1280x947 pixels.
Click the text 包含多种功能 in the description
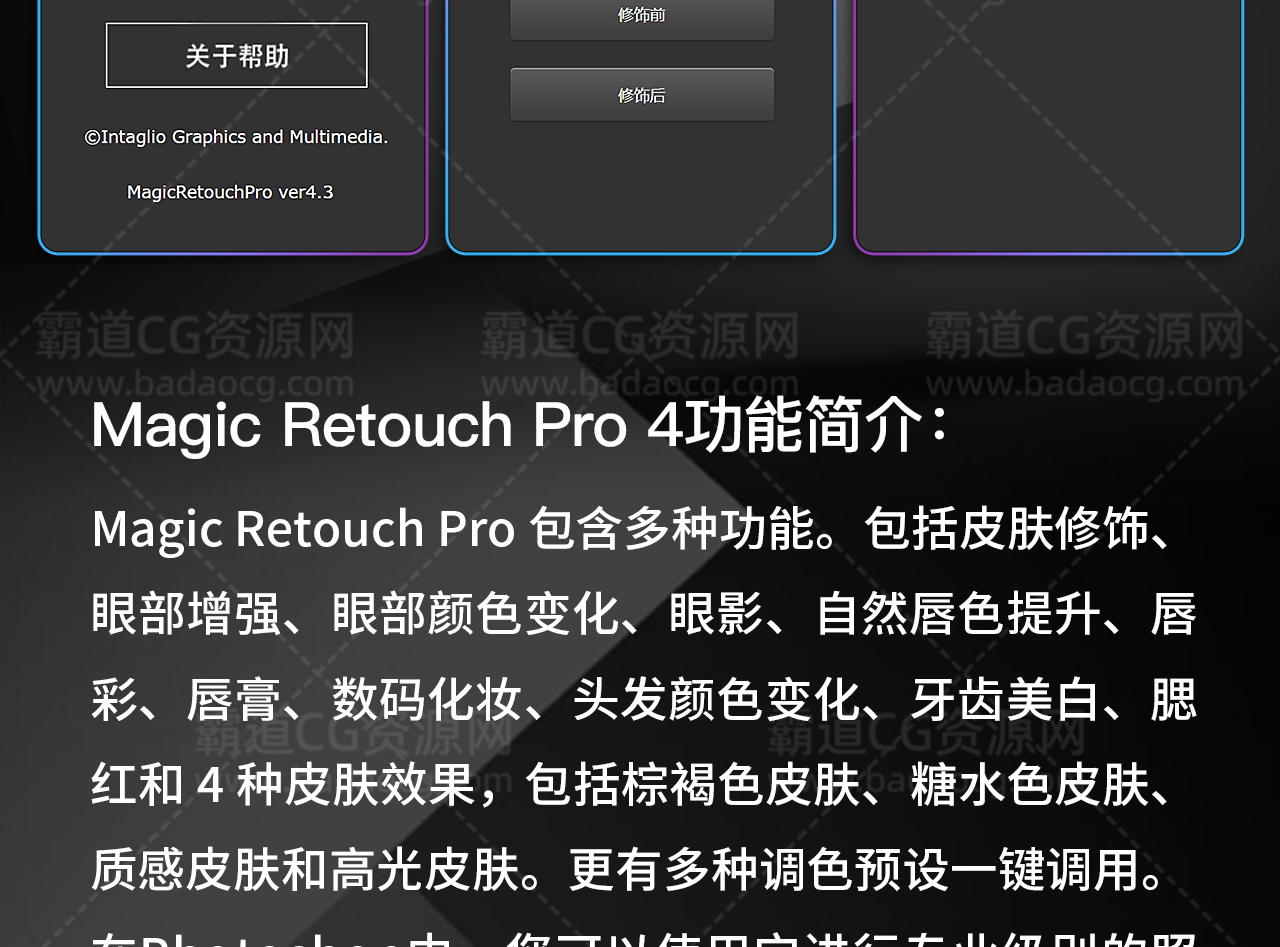[x=670, y=529]
